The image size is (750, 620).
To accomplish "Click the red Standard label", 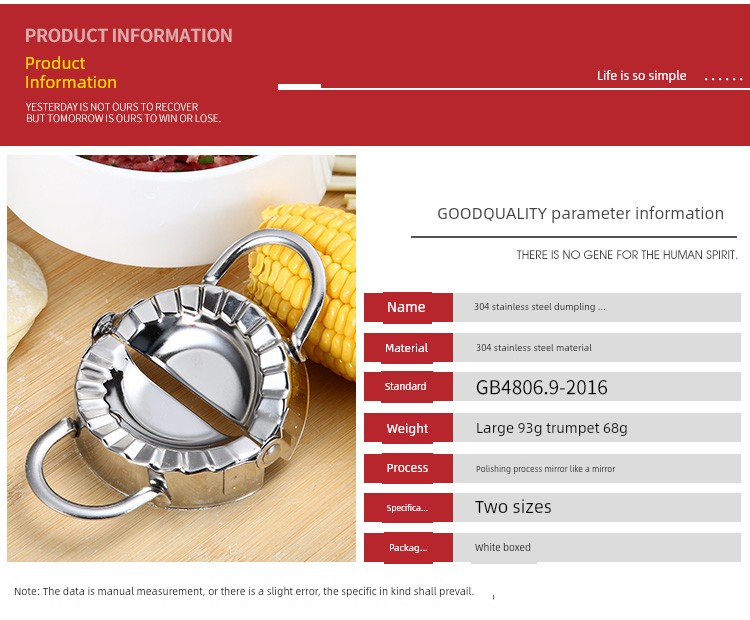I will point(407,387).
